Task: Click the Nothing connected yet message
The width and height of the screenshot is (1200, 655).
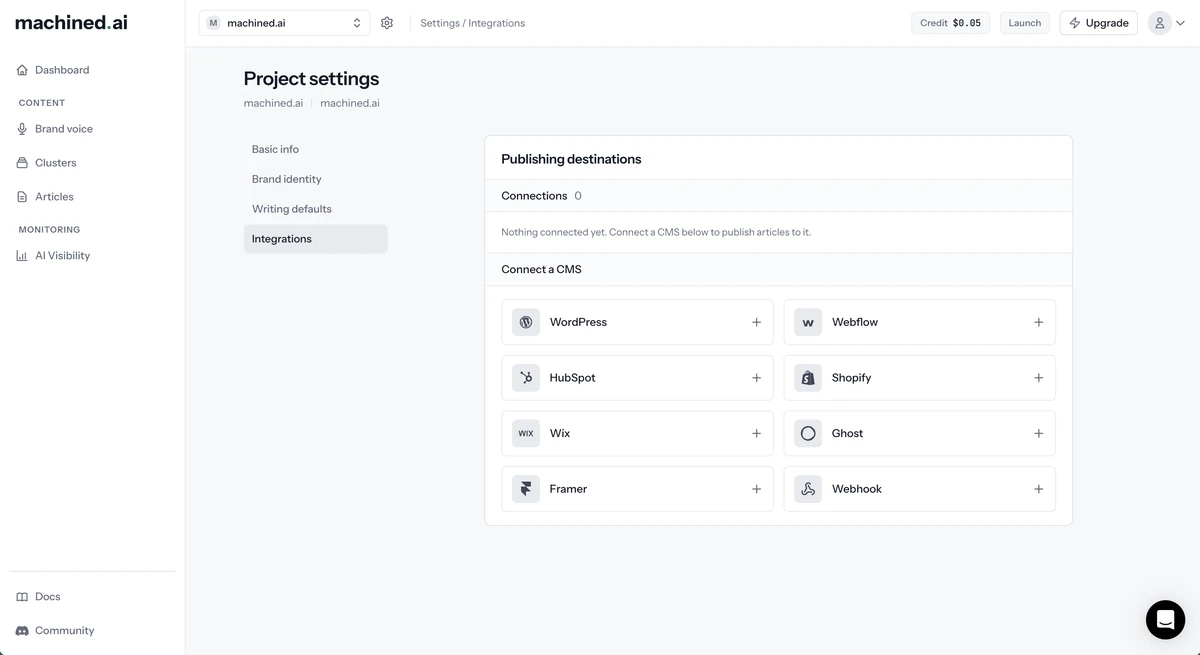Action: (656, 232)
